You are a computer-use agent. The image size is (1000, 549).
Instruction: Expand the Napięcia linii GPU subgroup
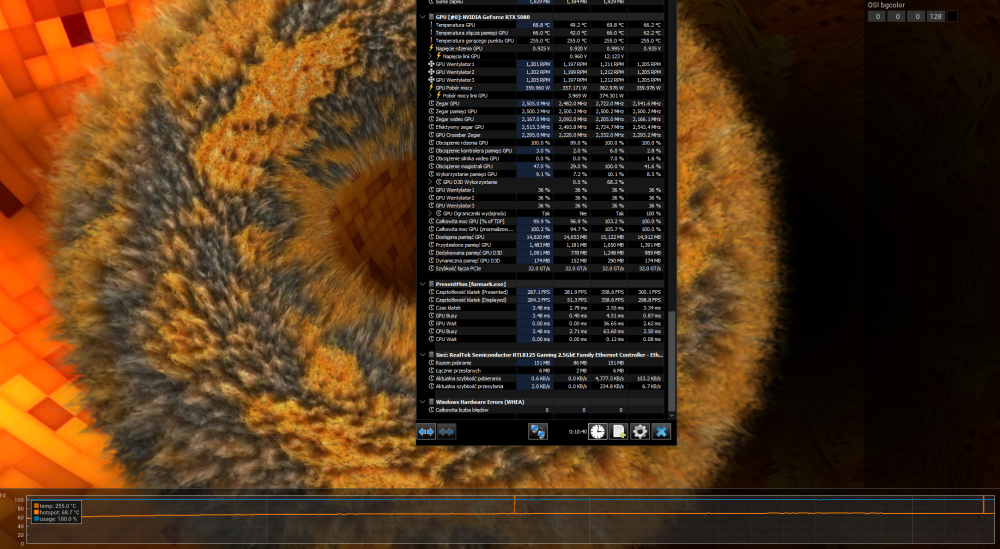click(431, 56)
